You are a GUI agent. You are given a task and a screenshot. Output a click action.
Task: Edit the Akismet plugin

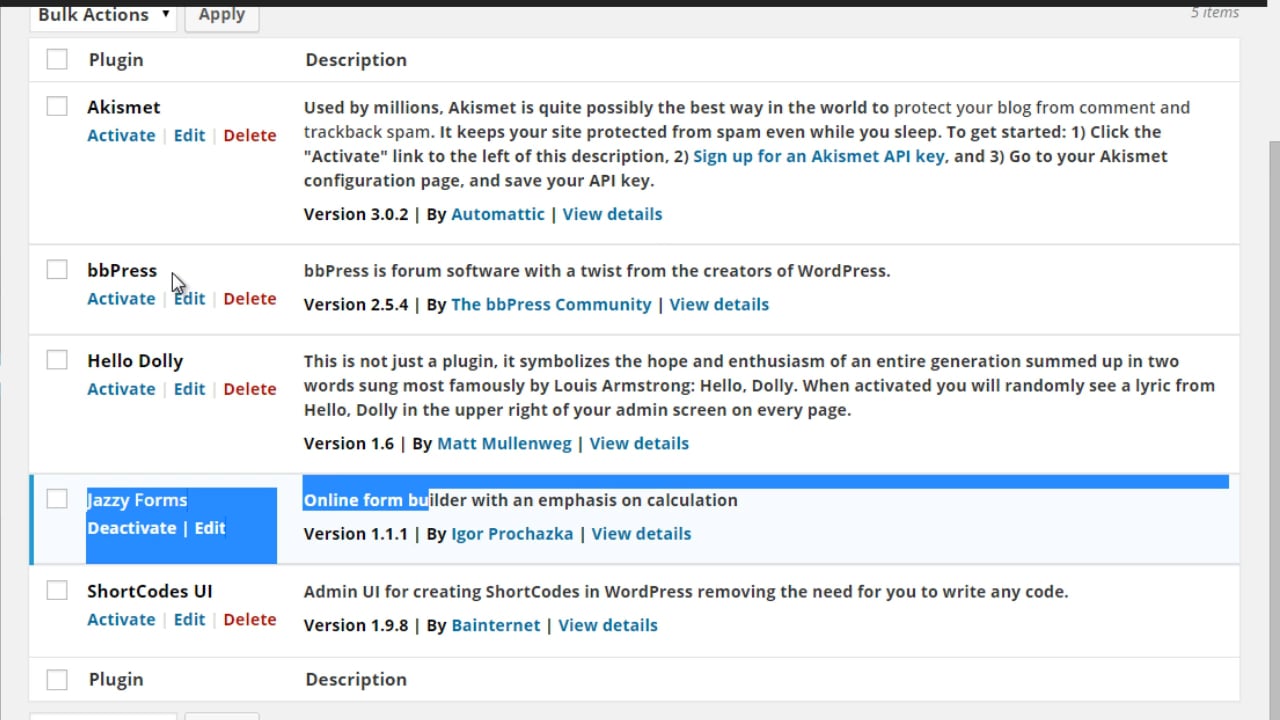click(x=189, y=135)
